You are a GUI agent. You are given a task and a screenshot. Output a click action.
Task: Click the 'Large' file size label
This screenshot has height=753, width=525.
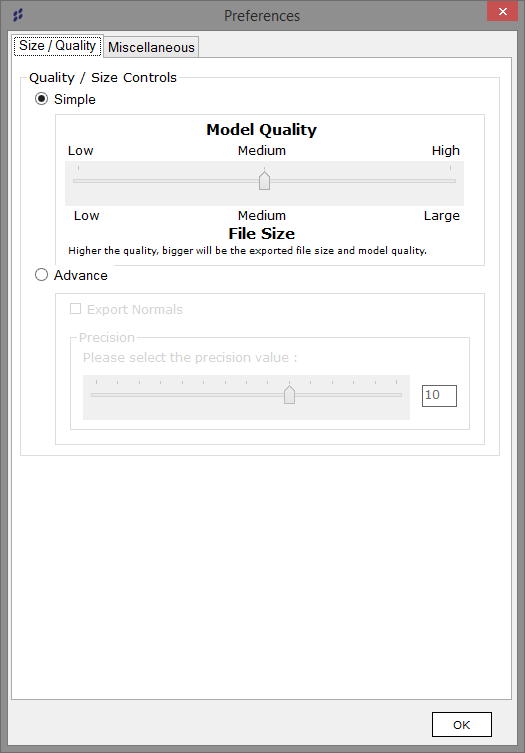[x=441, y=216]
